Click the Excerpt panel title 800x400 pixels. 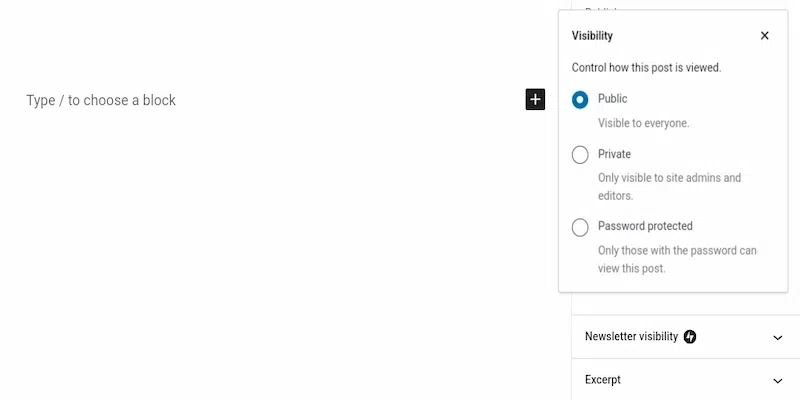coord(603,380)
